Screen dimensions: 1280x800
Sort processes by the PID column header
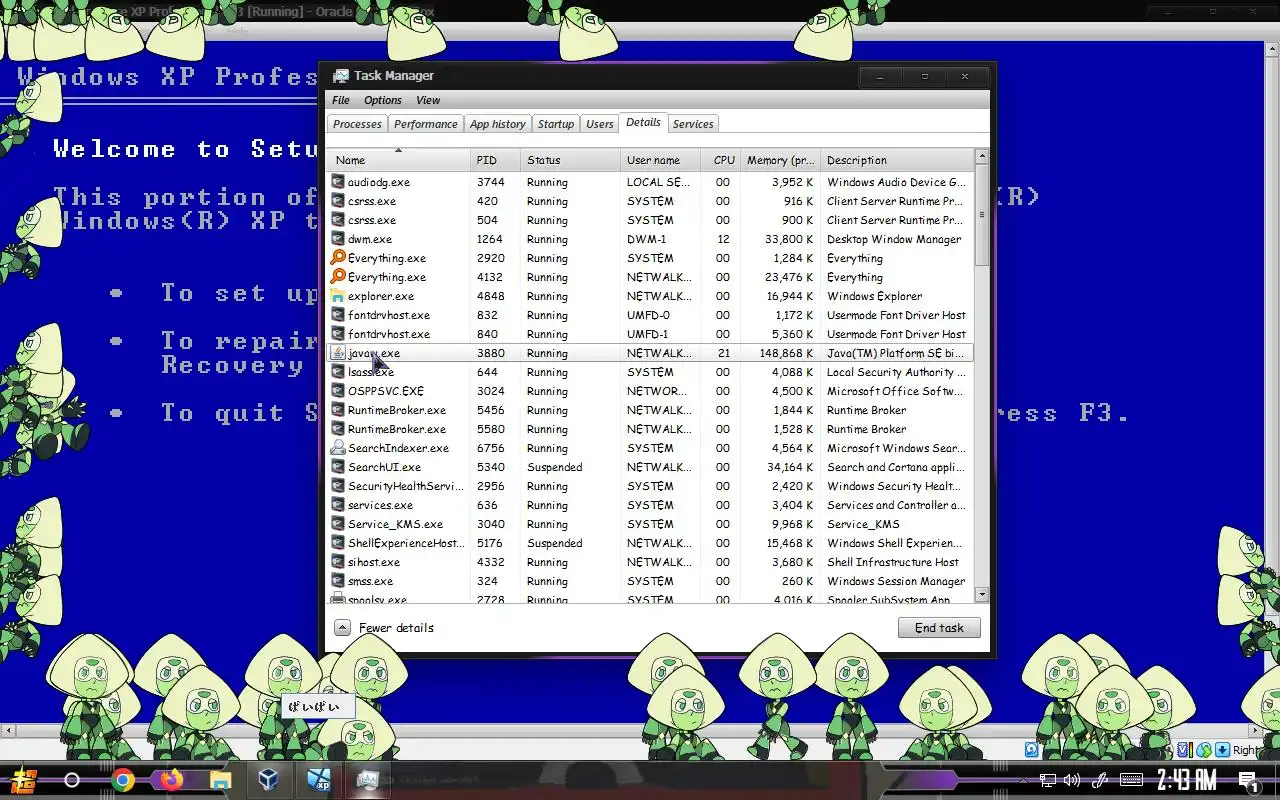[496, 160]
